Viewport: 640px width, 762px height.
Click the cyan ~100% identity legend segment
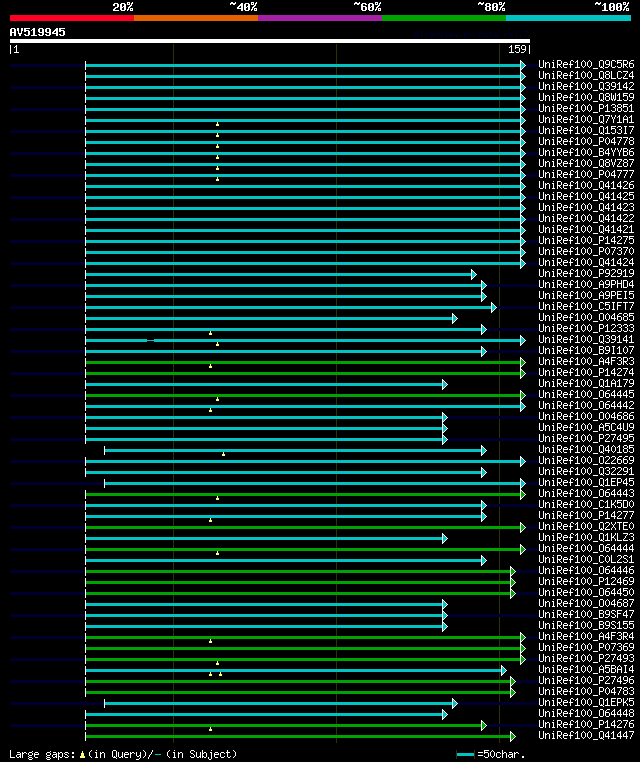click(x=568, y=18)
